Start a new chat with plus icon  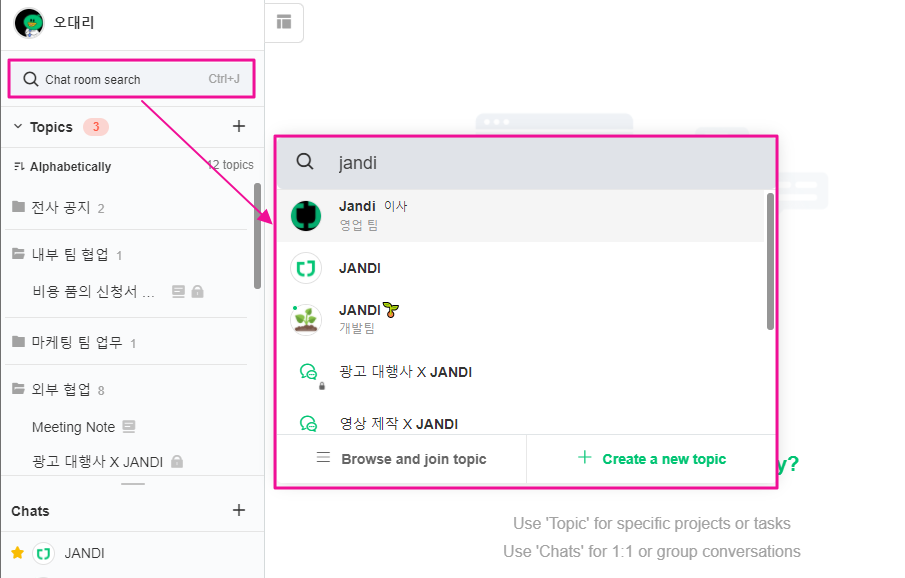tap(238, 510)
